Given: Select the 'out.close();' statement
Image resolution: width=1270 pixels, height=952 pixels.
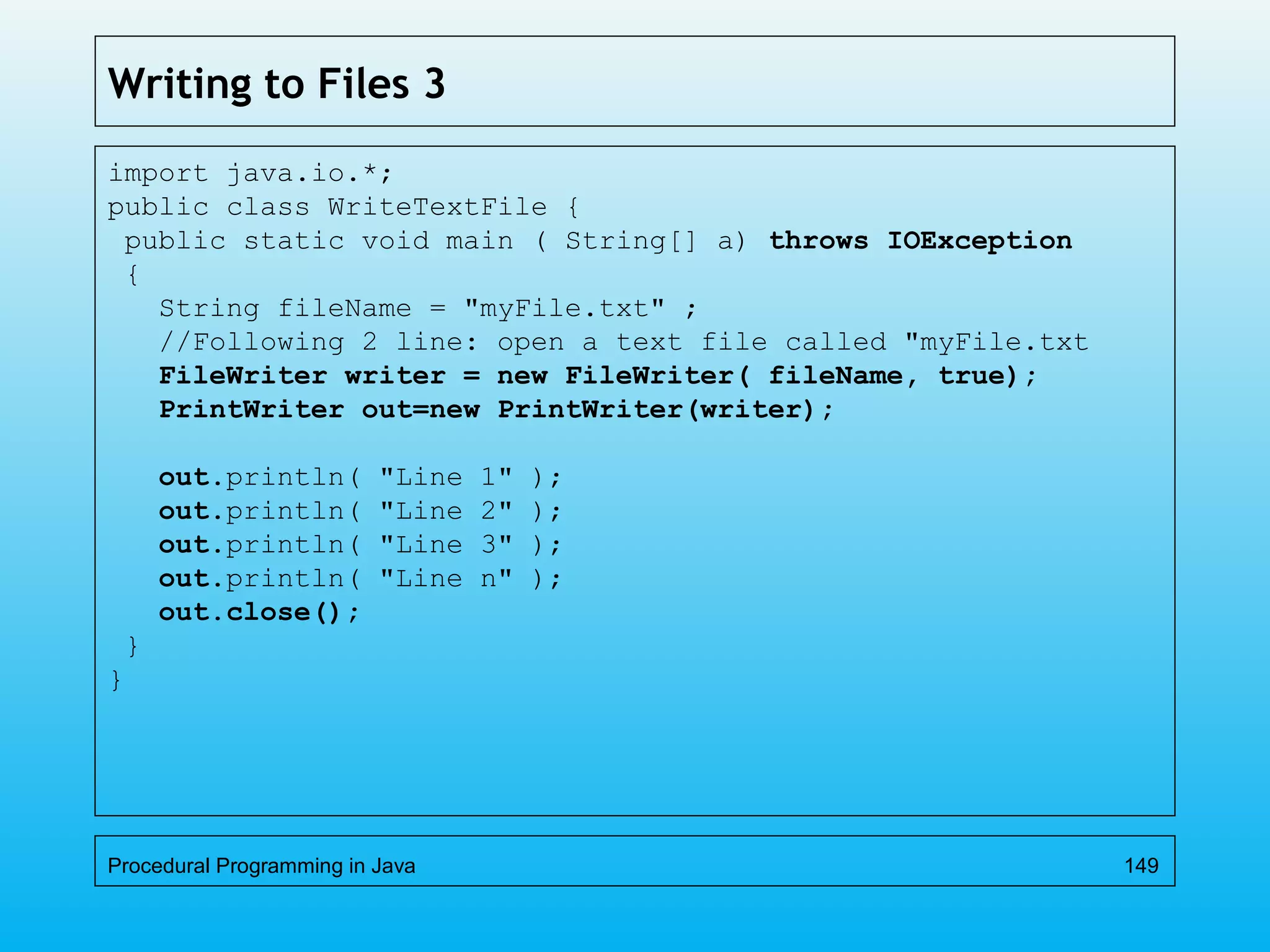Looking at the screenshot, I should (259, 612).
